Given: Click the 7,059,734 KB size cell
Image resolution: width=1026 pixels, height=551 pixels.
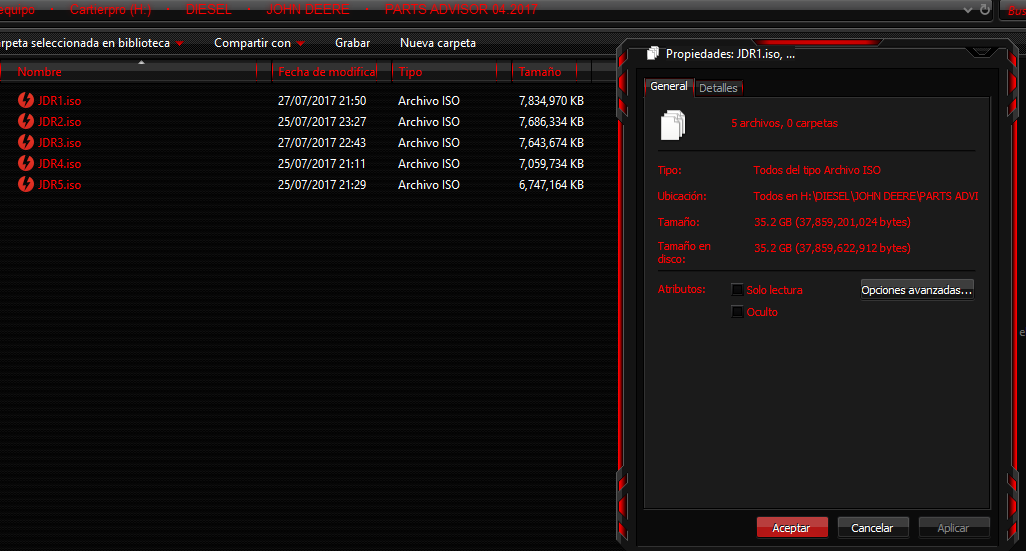Looking at the screenshot, I should [x=551, y=164].
